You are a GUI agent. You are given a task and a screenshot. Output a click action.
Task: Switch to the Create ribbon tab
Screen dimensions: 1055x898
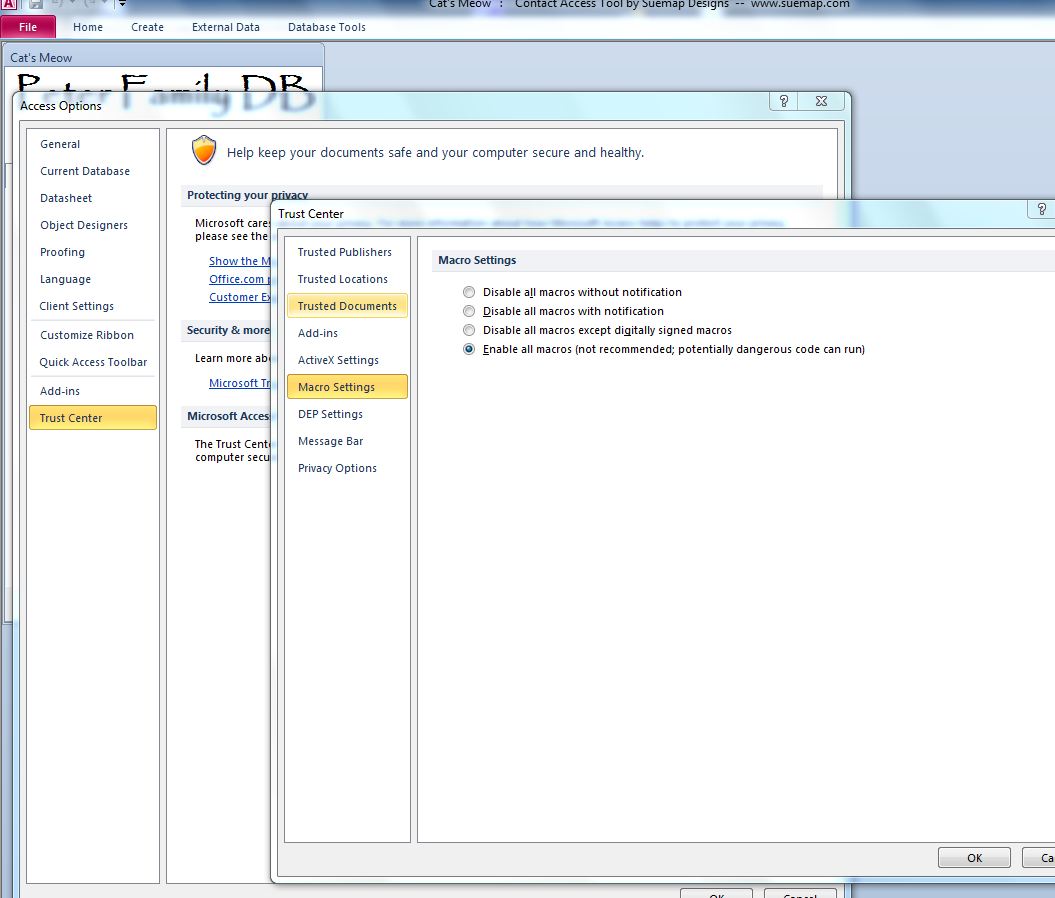pos(147,27)
